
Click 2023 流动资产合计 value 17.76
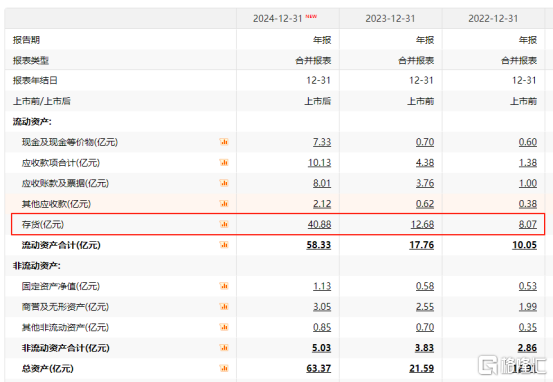click(421, 245)
